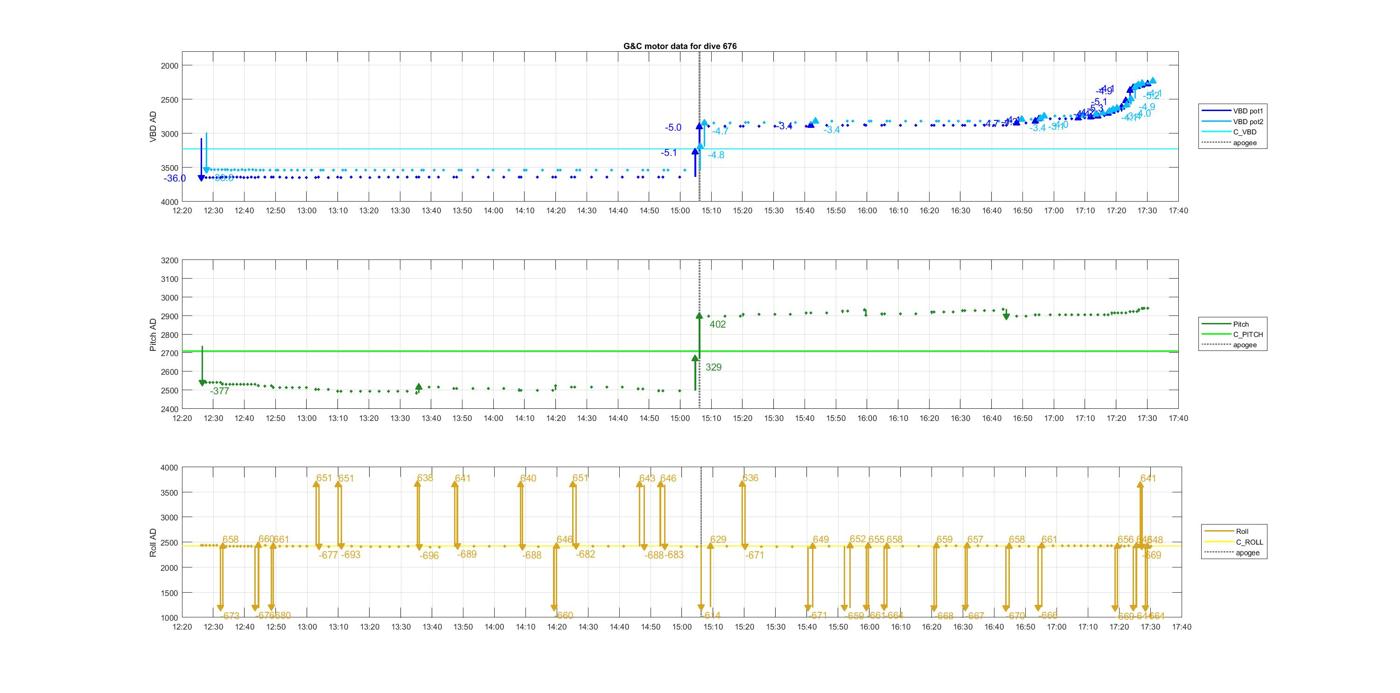Click the '629' roll label
This screenshot has width=1400, height=693.
pos(718,540)
